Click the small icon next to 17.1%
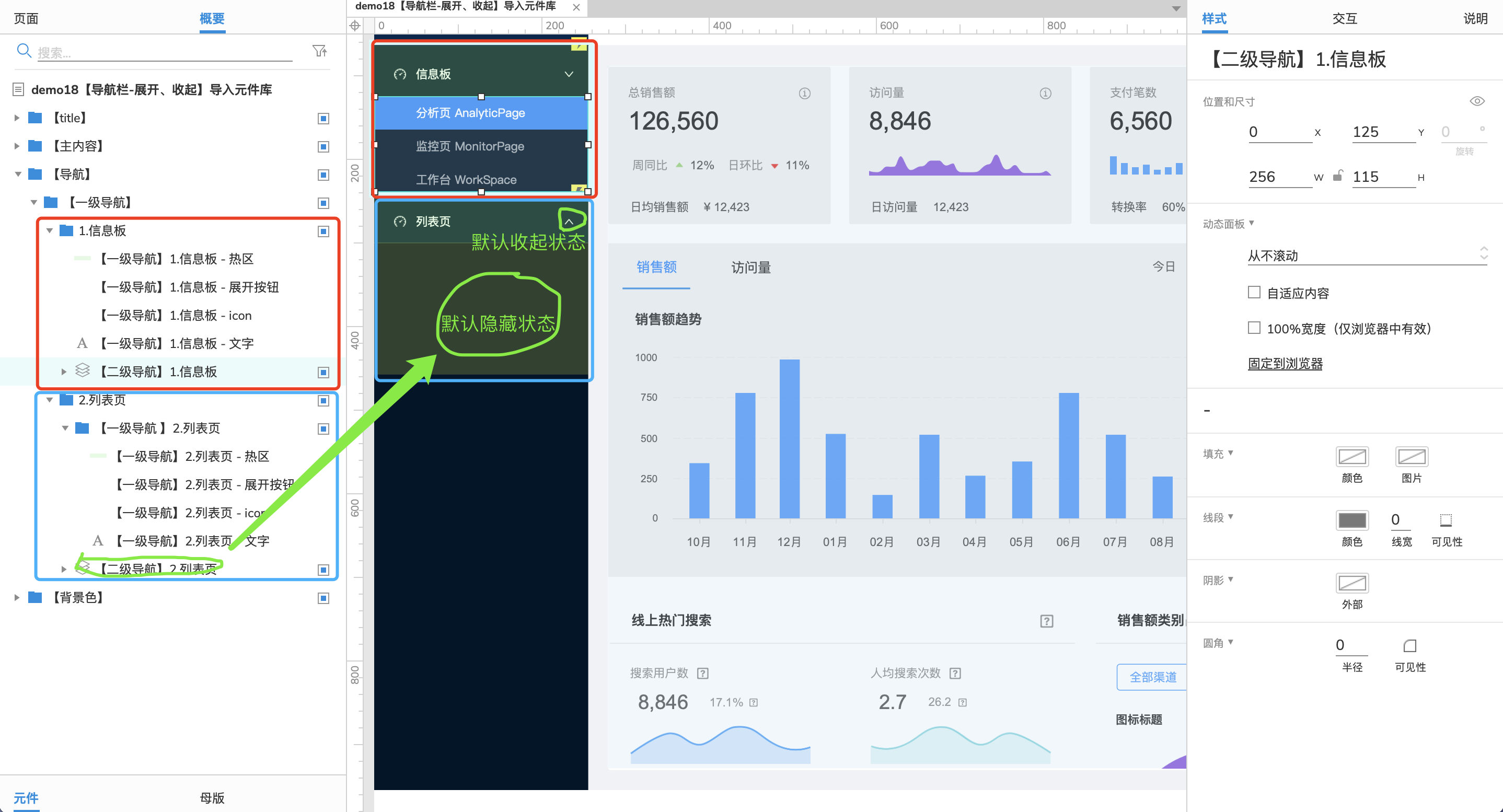 (x=753, y=702)
